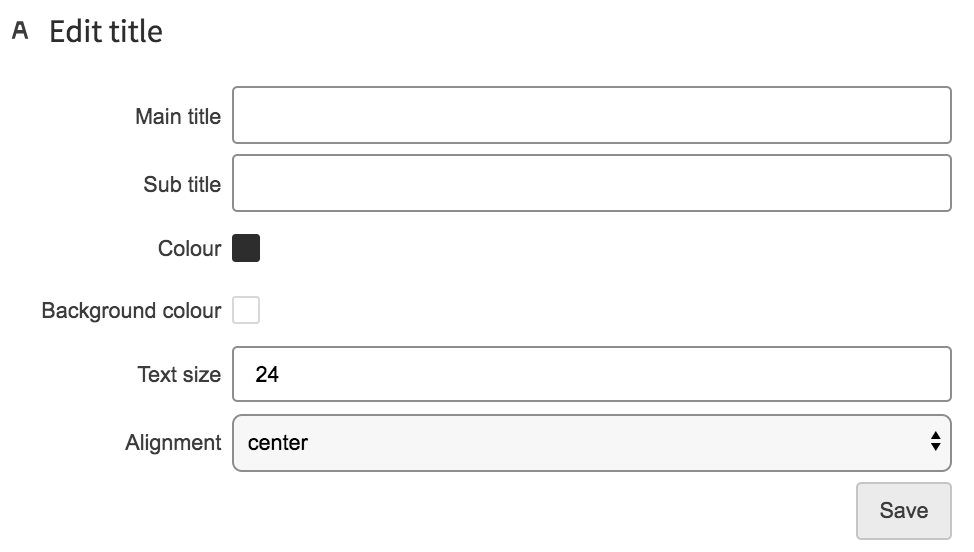Click the Alignment label

pos(173,443)
